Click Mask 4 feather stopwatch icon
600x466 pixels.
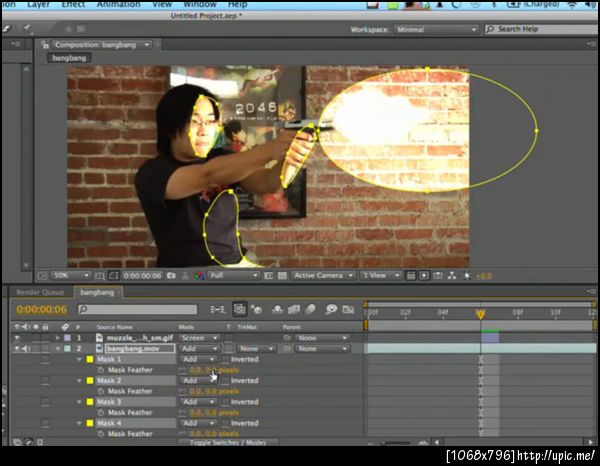point(100,434)
